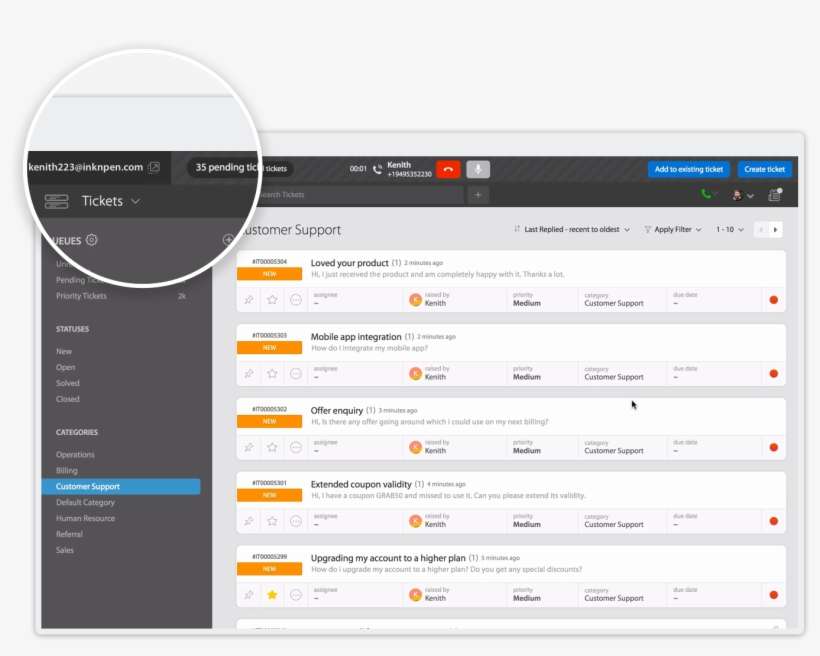Pin the 'Offer enquiry' ticket

click(x=249, y=447)
